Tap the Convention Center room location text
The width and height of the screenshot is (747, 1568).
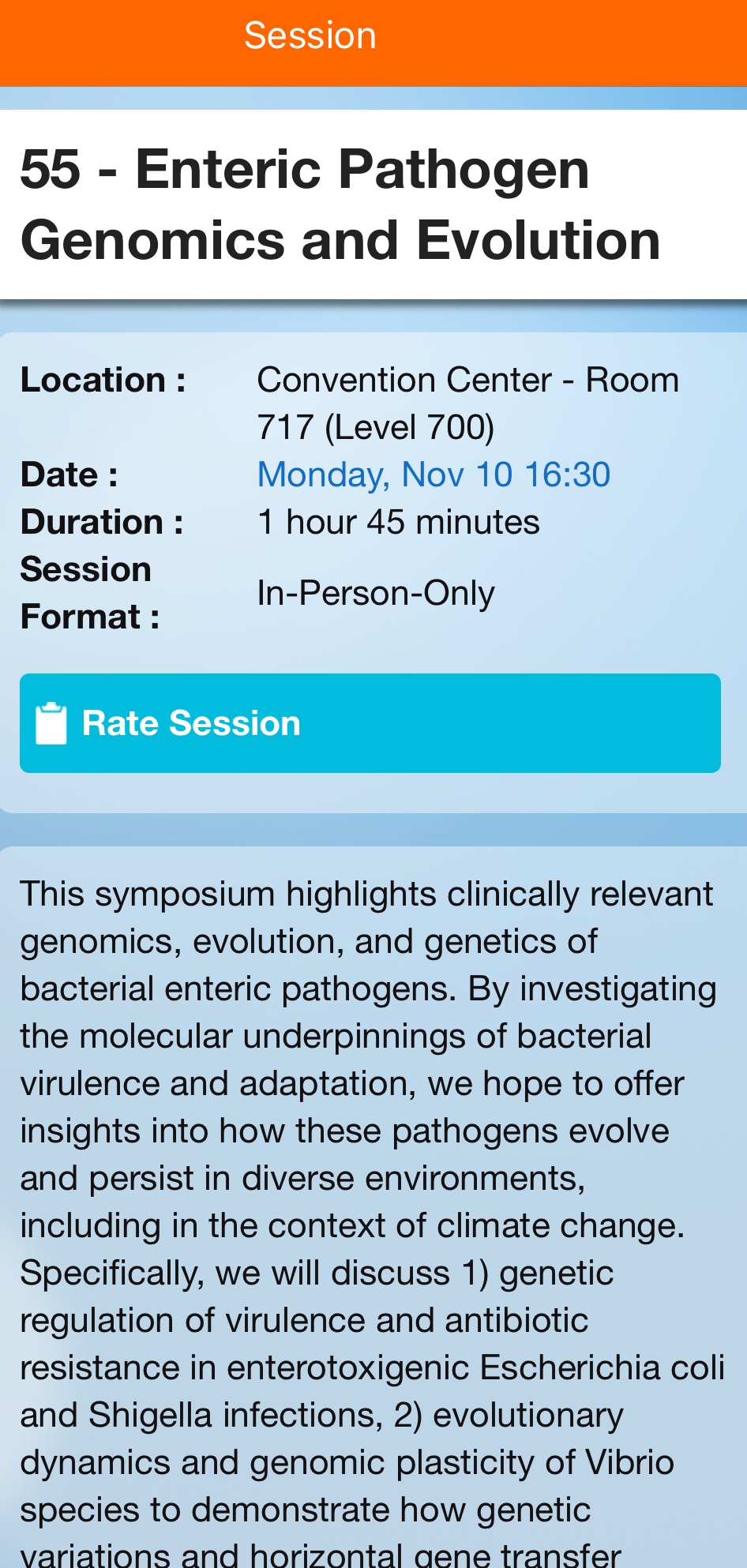pyautogui.click(x=467, y=381)
